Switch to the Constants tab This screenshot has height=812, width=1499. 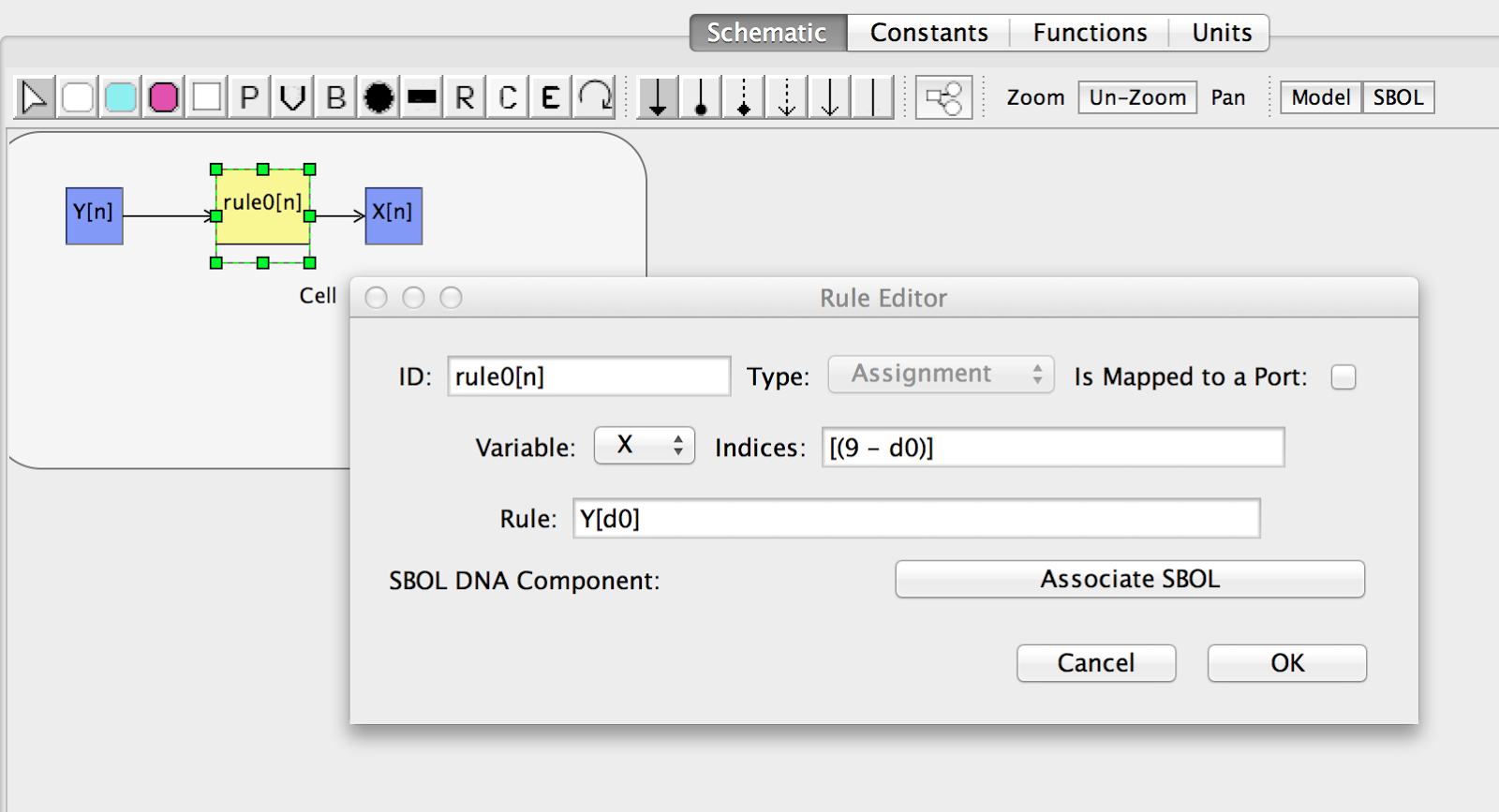point(928,33)
